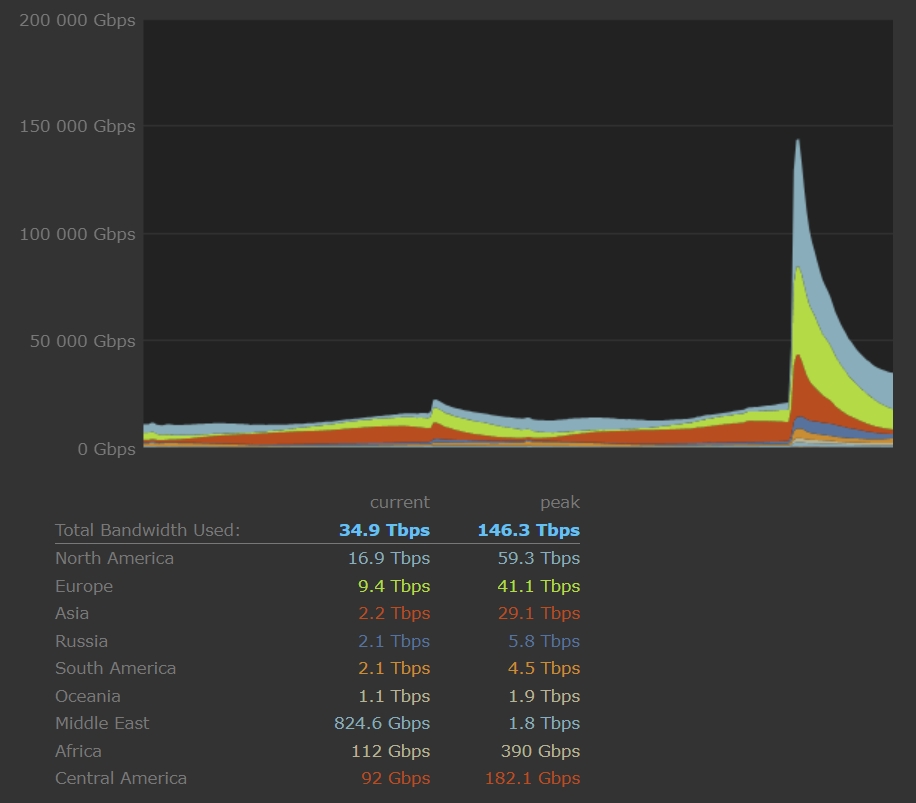
Task: Select the Oceania region label
Action: point(87,696)
